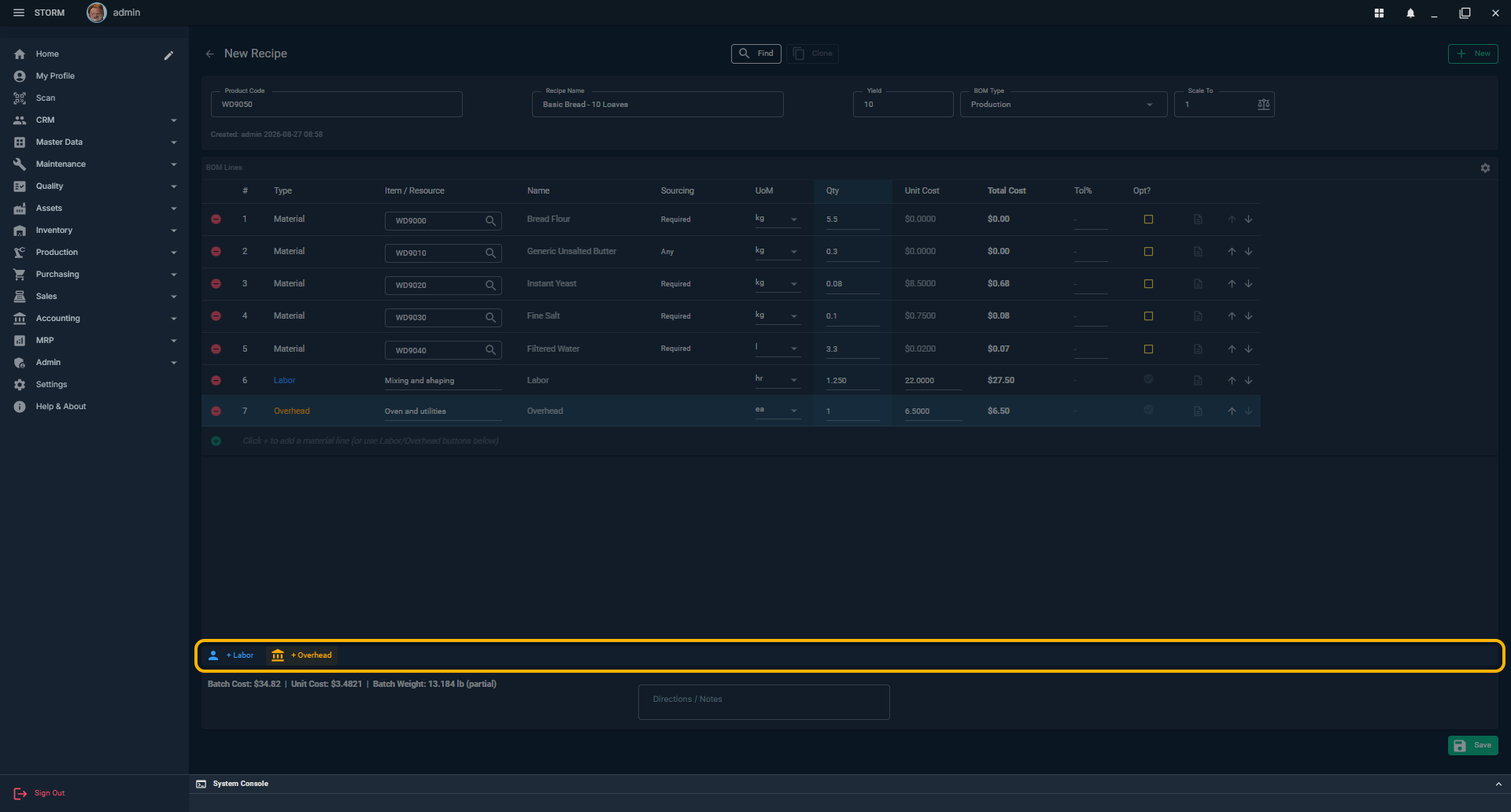Screen dimensions: 1511x812
Task: Open UoM dropdown for Bread Flour row
Action: pos(778,219)
